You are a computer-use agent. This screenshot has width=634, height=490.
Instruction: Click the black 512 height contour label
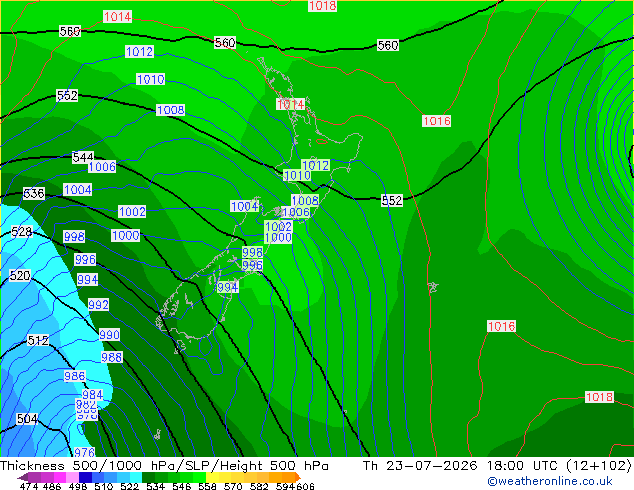click(x=38, y=340)
